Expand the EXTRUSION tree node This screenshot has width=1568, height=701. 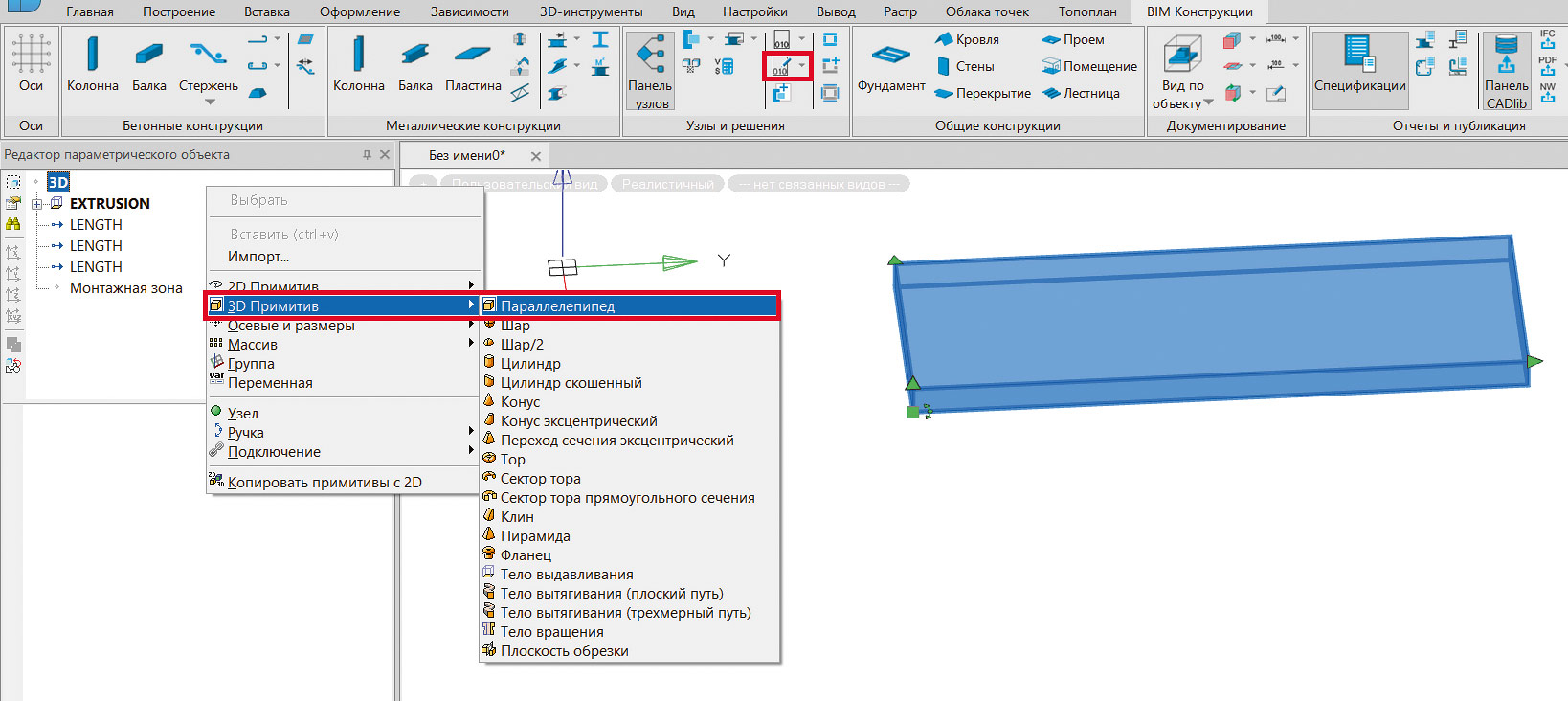pos(36,204)
